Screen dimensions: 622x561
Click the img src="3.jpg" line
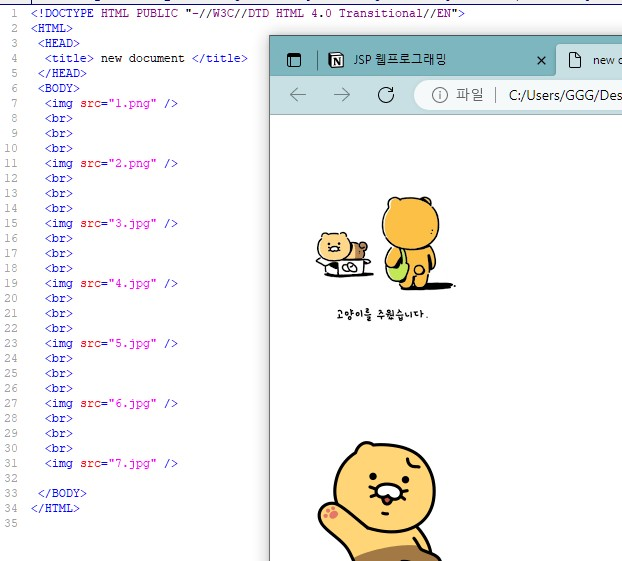[111, 223]
